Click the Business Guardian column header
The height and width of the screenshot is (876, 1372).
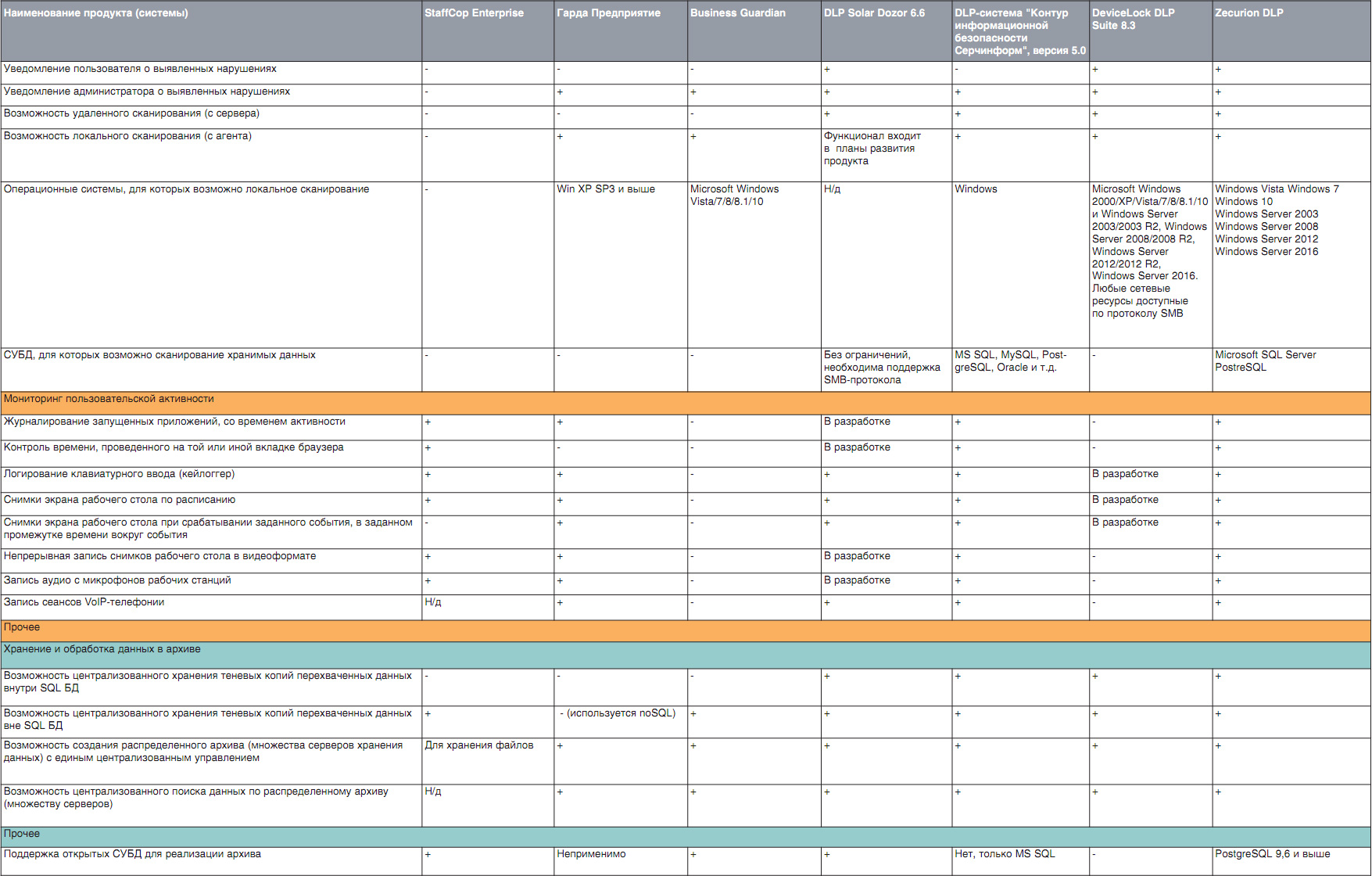tap(754, 31)
